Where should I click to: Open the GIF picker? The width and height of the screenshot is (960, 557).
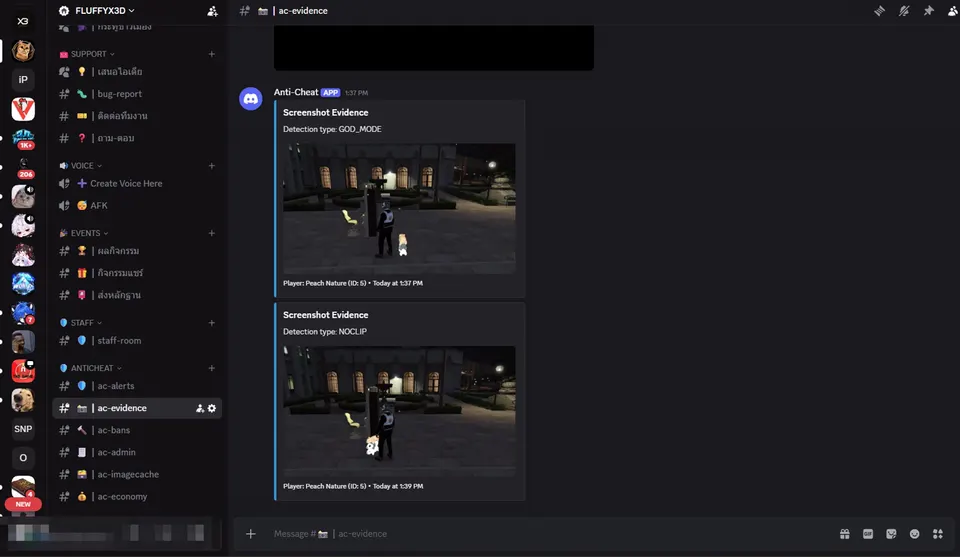coord(868,534)
